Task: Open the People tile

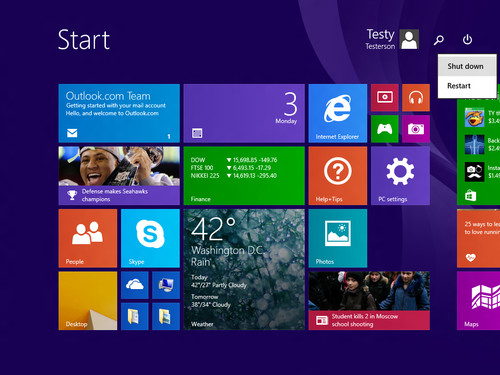Action: tap(88, 238)
